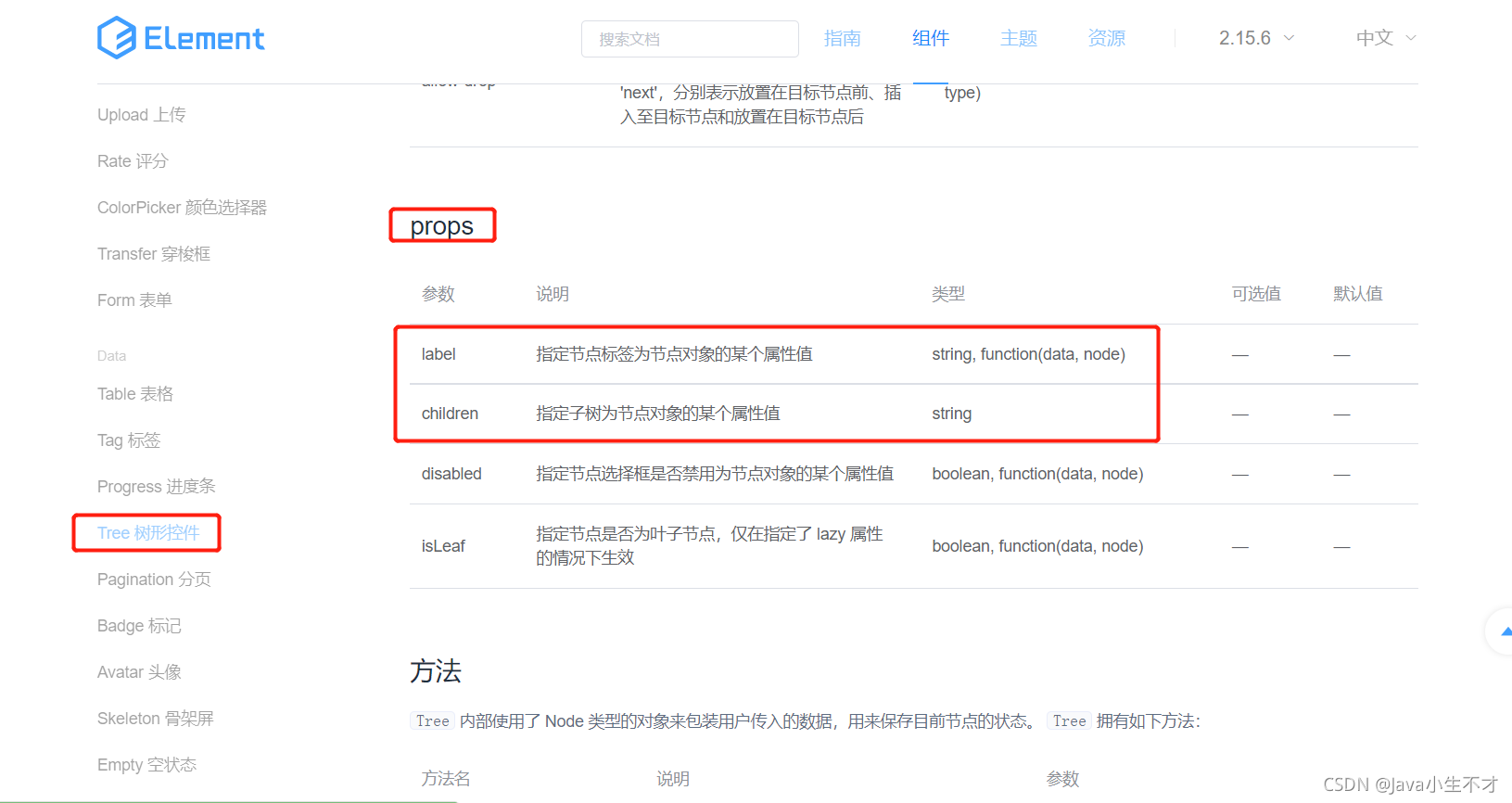Open Tag 标签 sidebar link
The width and height of the screenshot is (1512, 803).
[x=129, y=440]
